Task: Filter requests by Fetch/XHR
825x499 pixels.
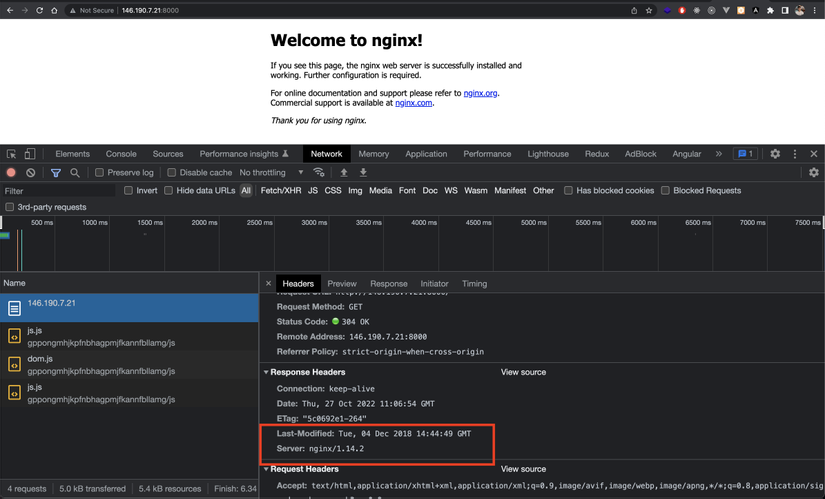Action: point(281,191)
